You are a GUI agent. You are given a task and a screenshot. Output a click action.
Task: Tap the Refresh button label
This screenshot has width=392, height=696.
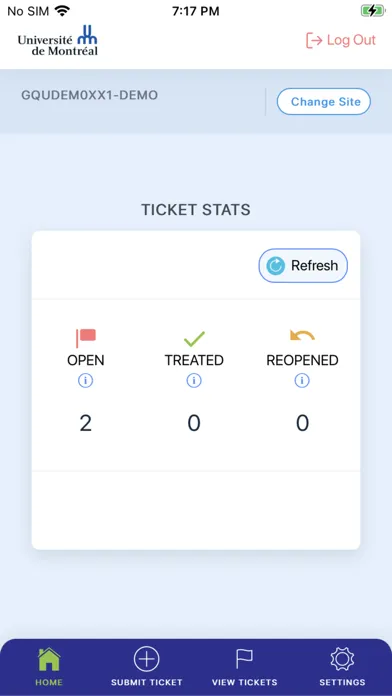click(314, 265)
